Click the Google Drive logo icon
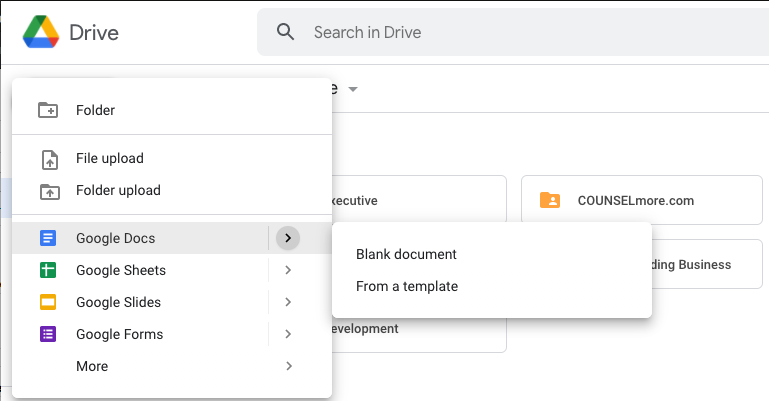The image size is (769, 401). click(41, 32)
